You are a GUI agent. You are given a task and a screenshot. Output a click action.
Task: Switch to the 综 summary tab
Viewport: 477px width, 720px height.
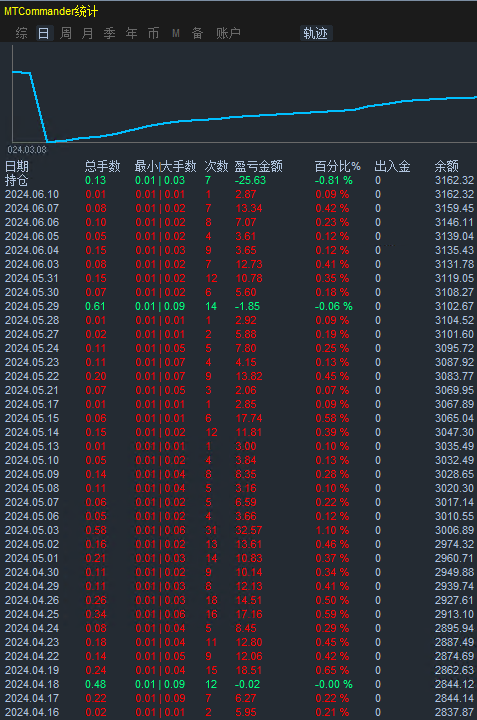coord(22,33)
